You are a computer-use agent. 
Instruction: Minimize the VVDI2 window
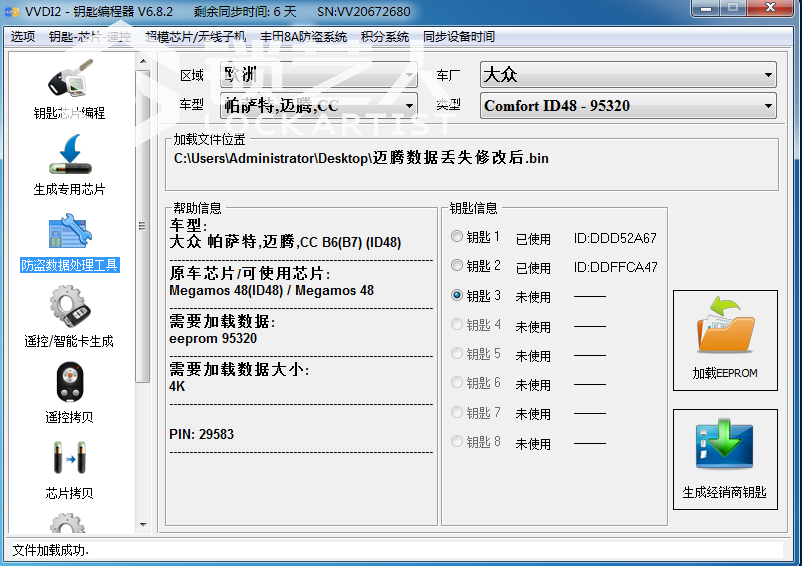coord(706,8)
